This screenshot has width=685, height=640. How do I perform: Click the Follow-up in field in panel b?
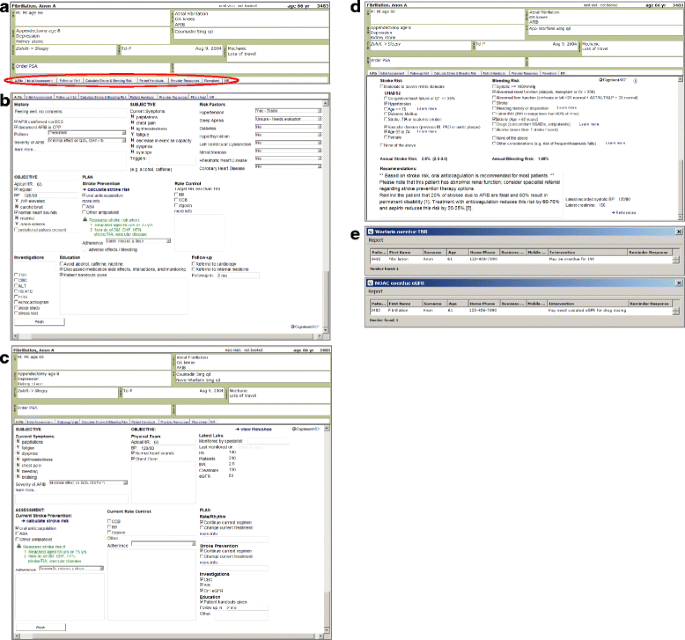click(x=238, y=276)
